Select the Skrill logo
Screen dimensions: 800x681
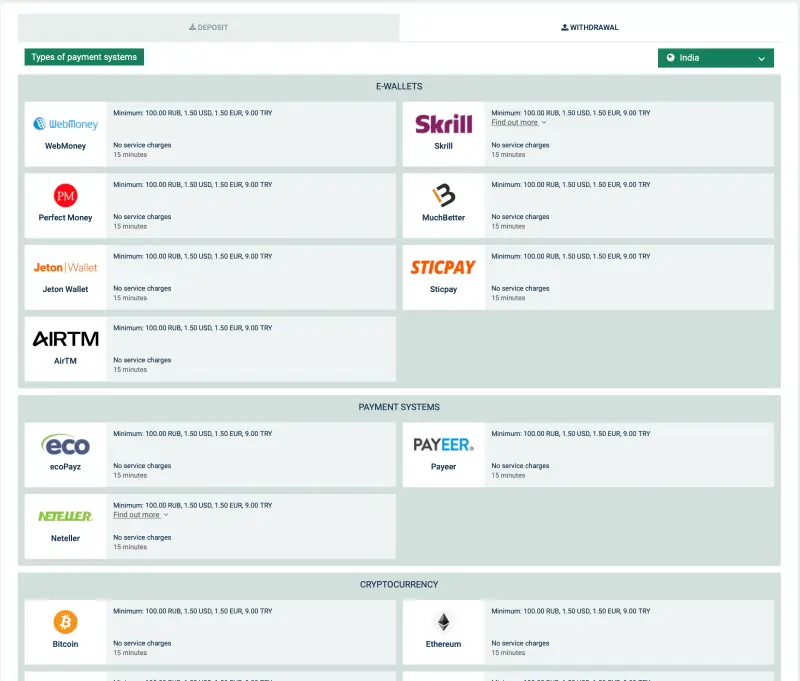click(443, 124)
